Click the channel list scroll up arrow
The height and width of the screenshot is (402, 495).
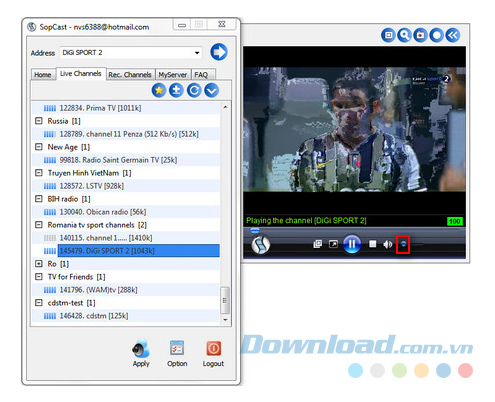pos(225,107)
